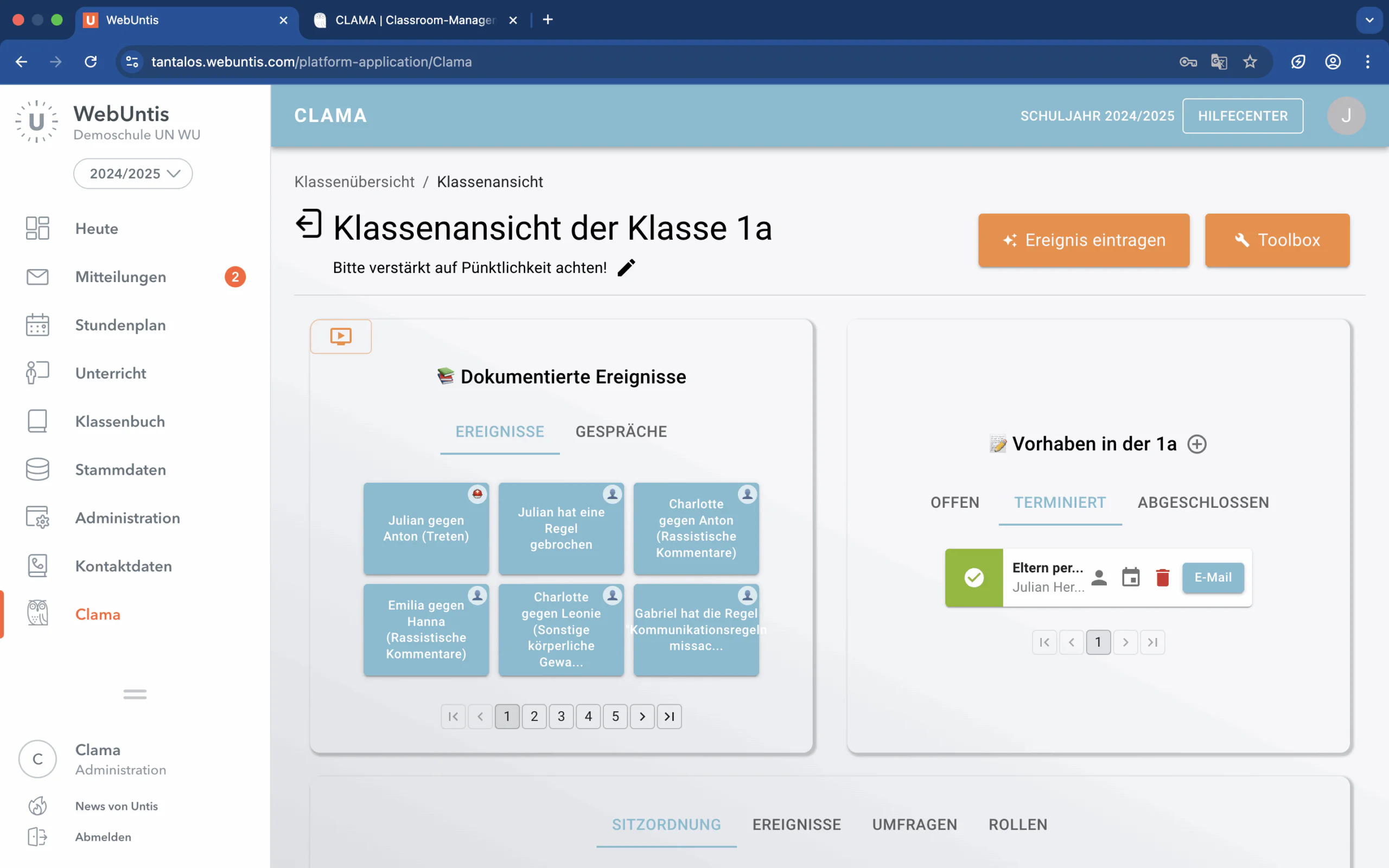
Task: Select the ABGESCHLOSSEN tab
Action: pyautogui.click(x=1202, y=502)
